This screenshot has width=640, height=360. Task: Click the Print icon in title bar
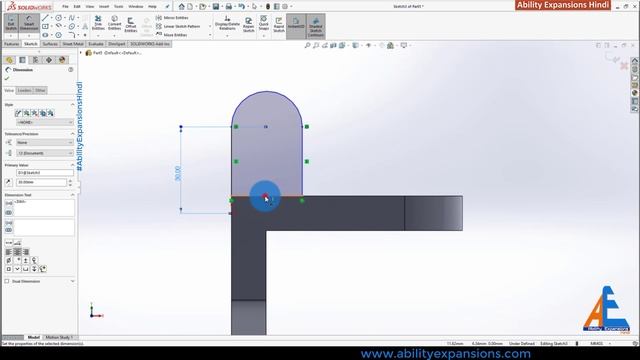click(229, 7)
